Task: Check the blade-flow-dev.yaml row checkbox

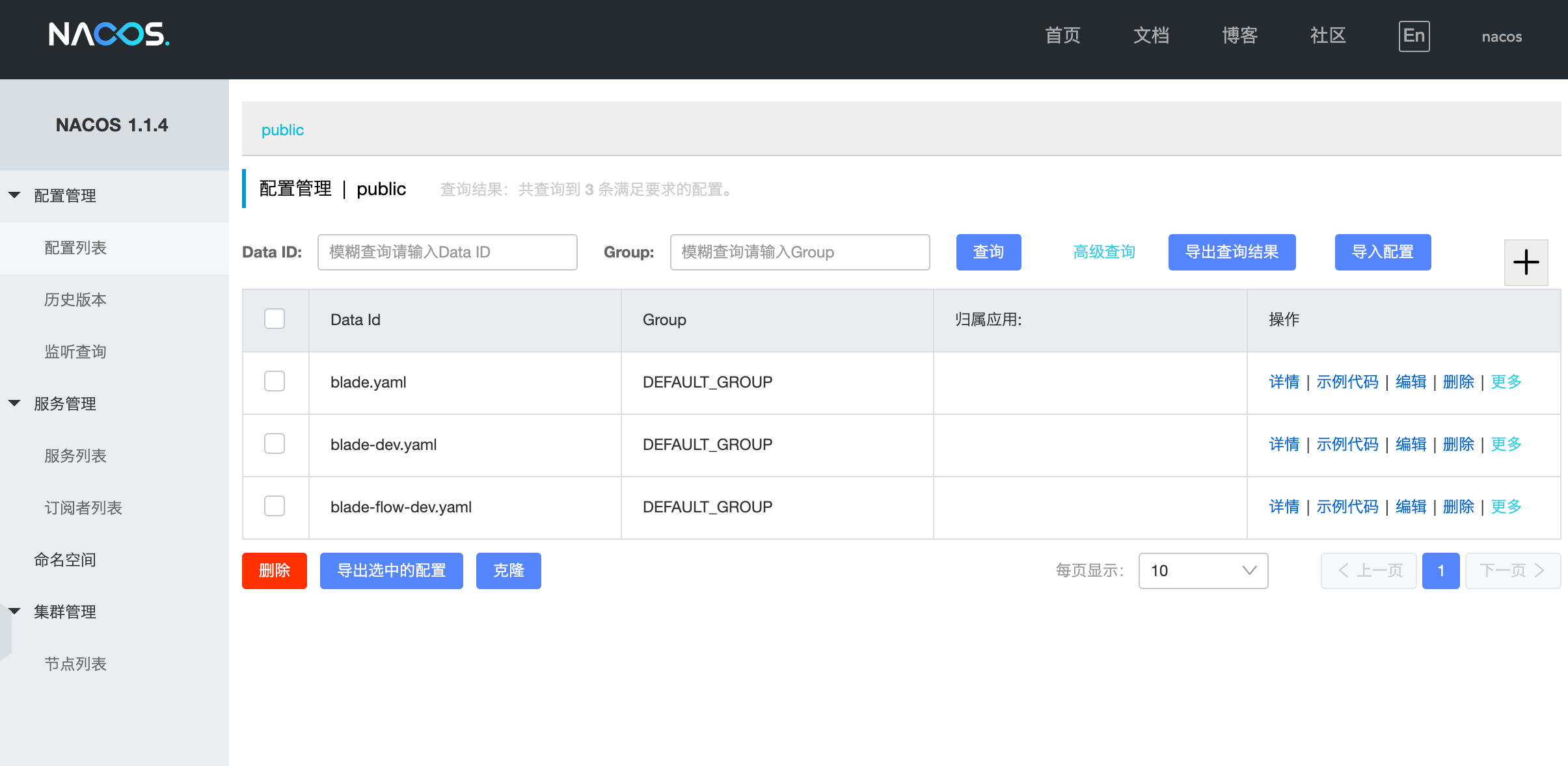Action: point(275,507)
